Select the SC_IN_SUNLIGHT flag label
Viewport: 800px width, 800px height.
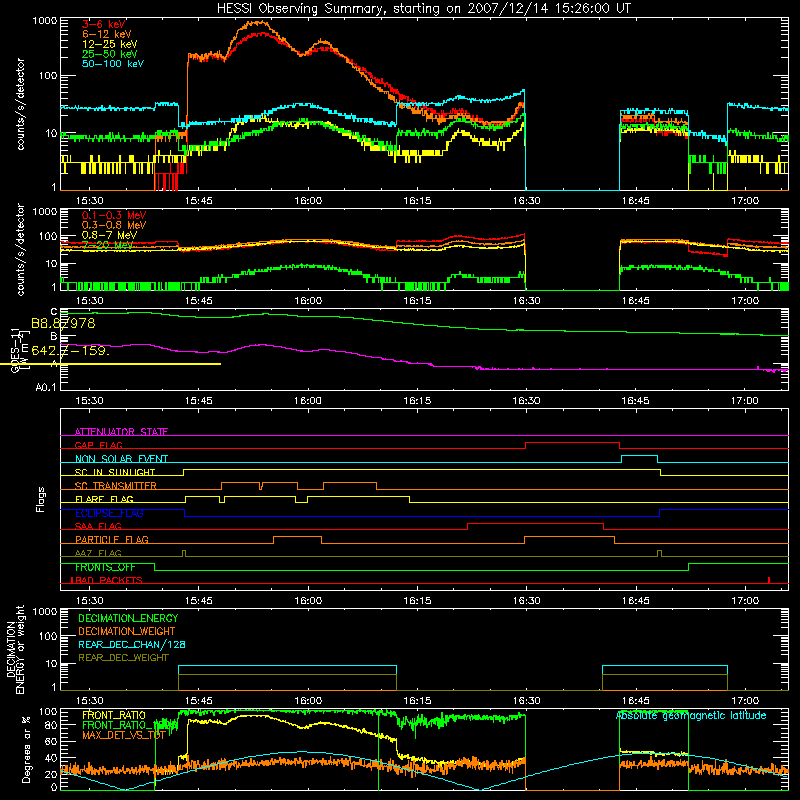tap(115, 472)
